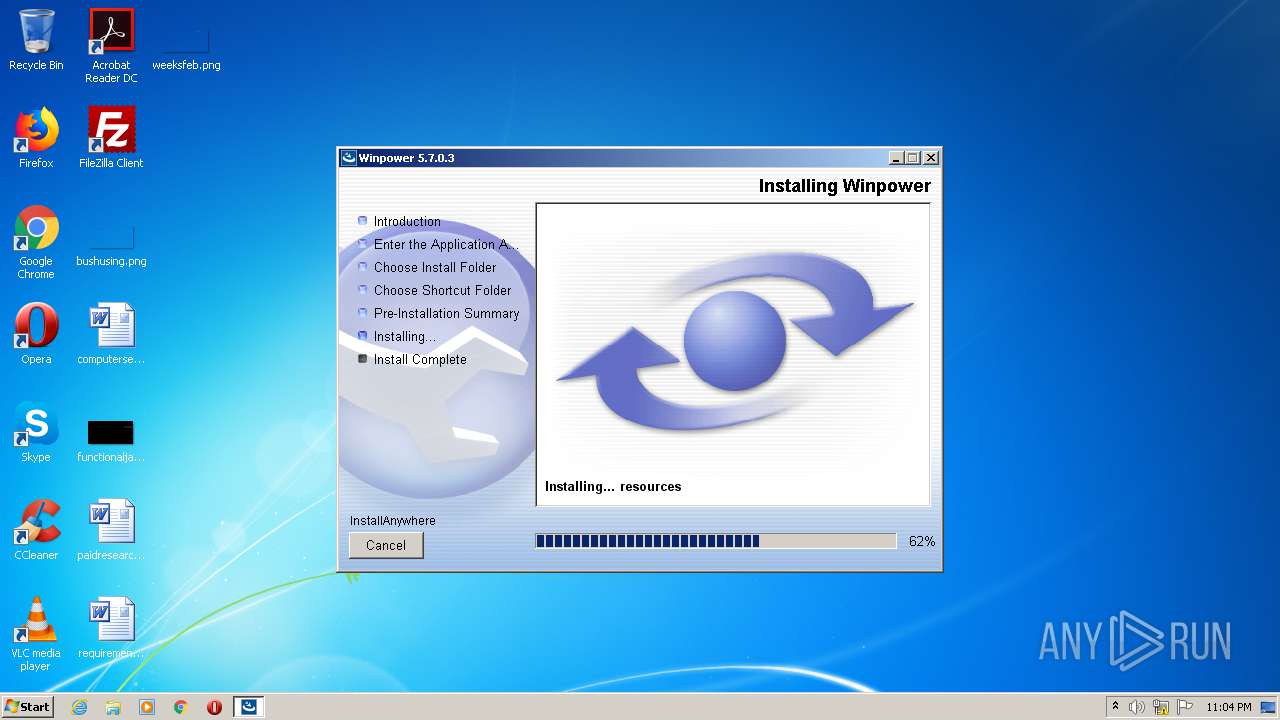Click the Installing... resources status text
The image size is (1280, 720).
pos(613,486)
